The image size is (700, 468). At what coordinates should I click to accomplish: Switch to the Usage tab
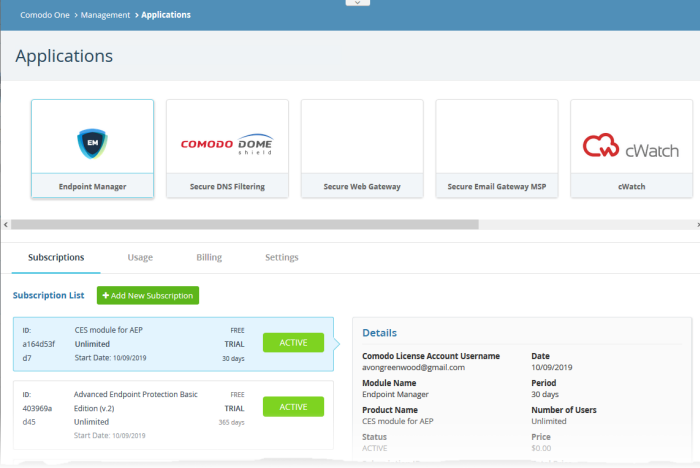click(x=140, y=257)
